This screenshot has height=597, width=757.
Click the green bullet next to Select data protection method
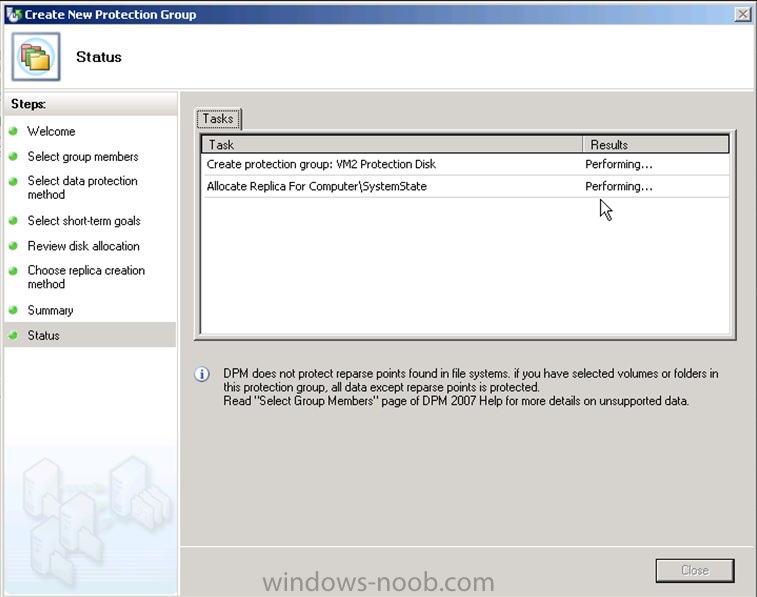pos(14,181)
